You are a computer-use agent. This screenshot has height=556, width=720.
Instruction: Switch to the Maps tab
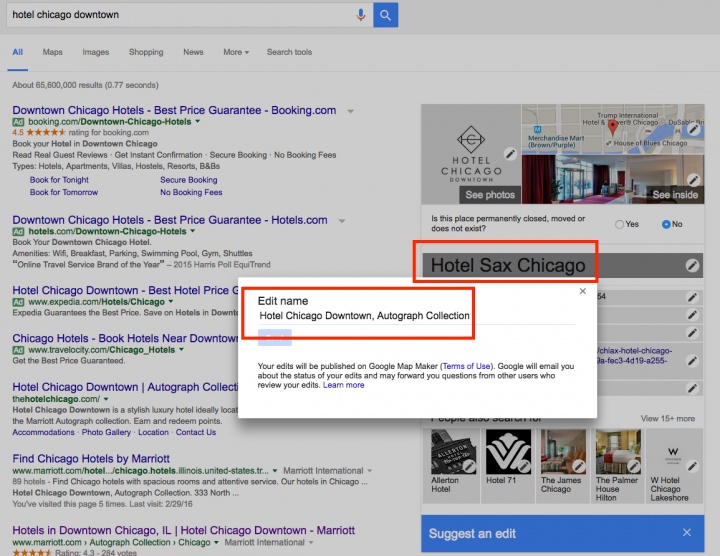click(x=52, y=52)
